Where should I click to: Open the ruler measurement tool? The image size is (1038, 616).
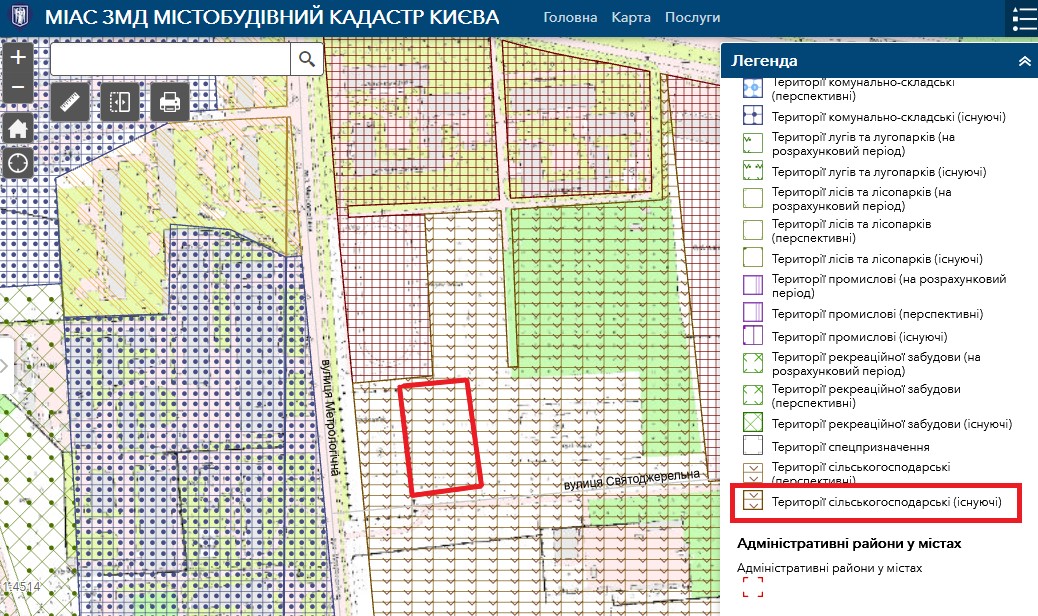point(70,101)
